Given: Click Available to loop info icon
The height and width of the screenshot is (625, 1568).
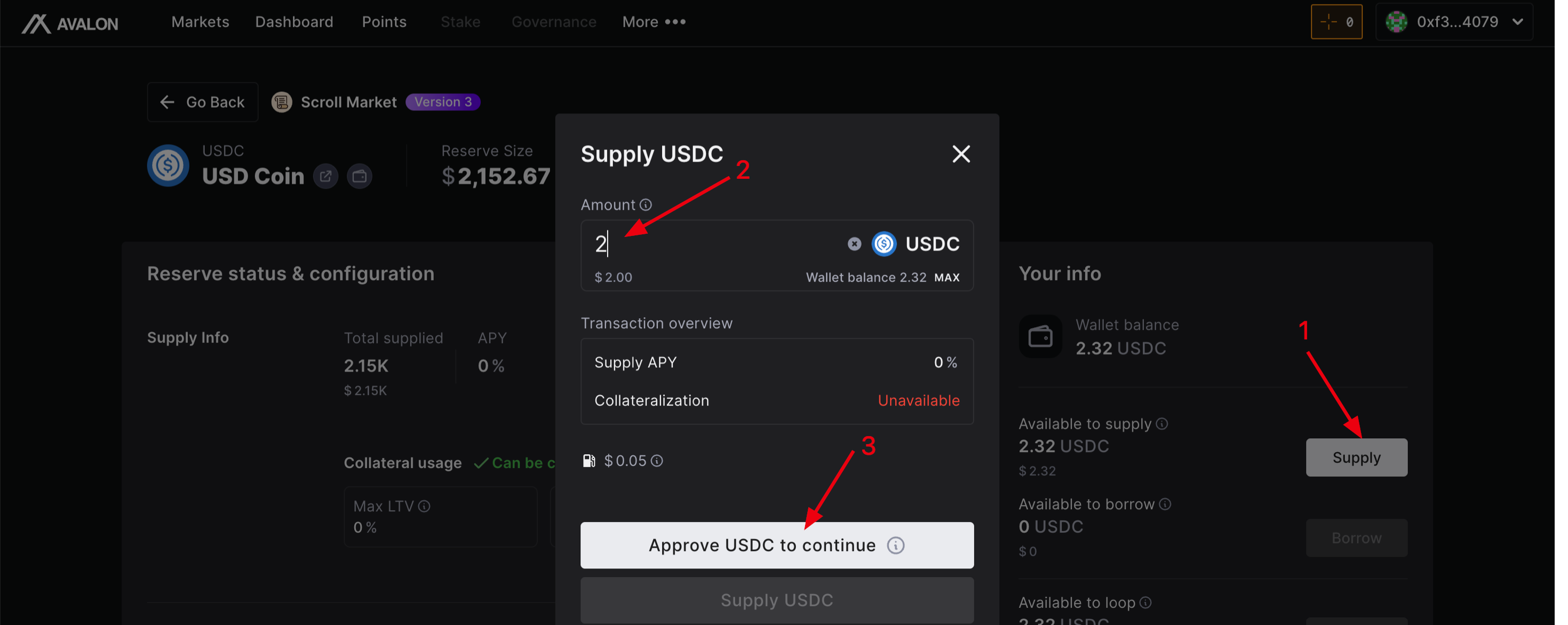Looking at the screenshot, I should click(x=1145, y=603).
